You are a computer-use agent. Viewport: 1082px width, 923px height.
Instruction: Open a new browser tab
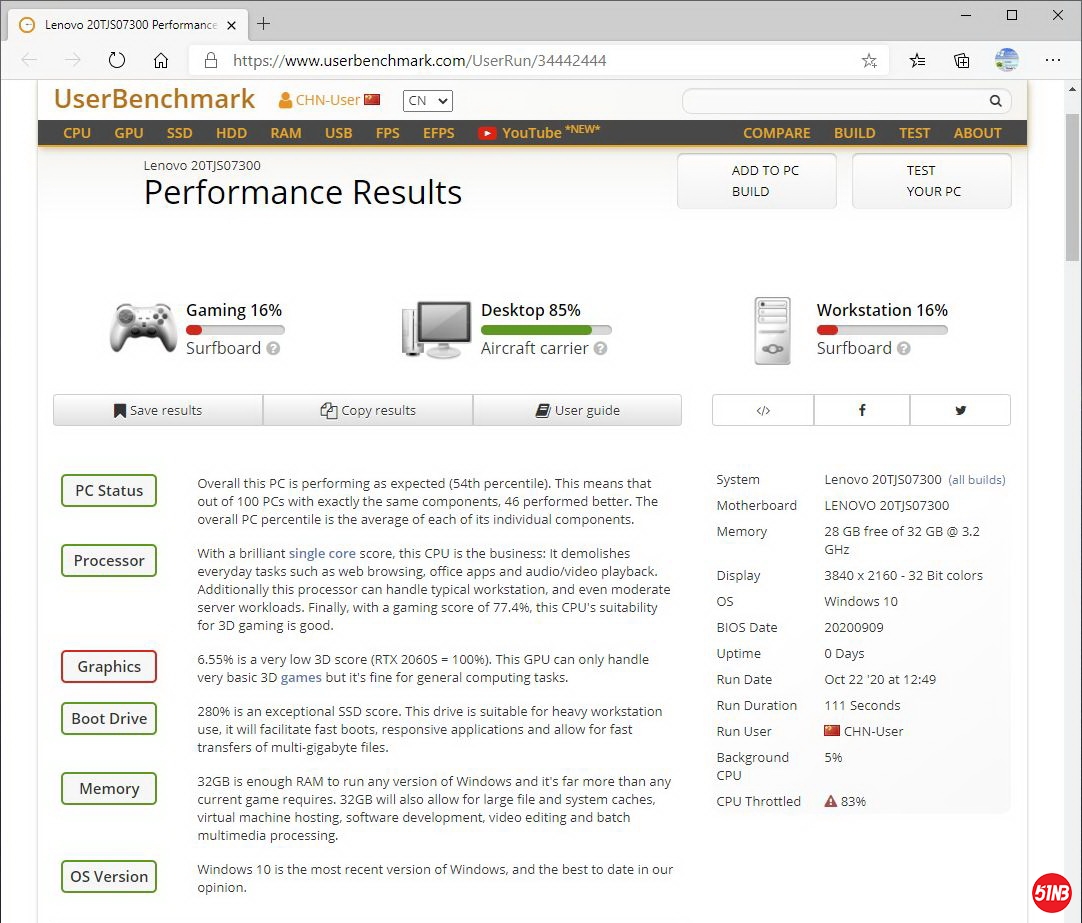point(264,24)
